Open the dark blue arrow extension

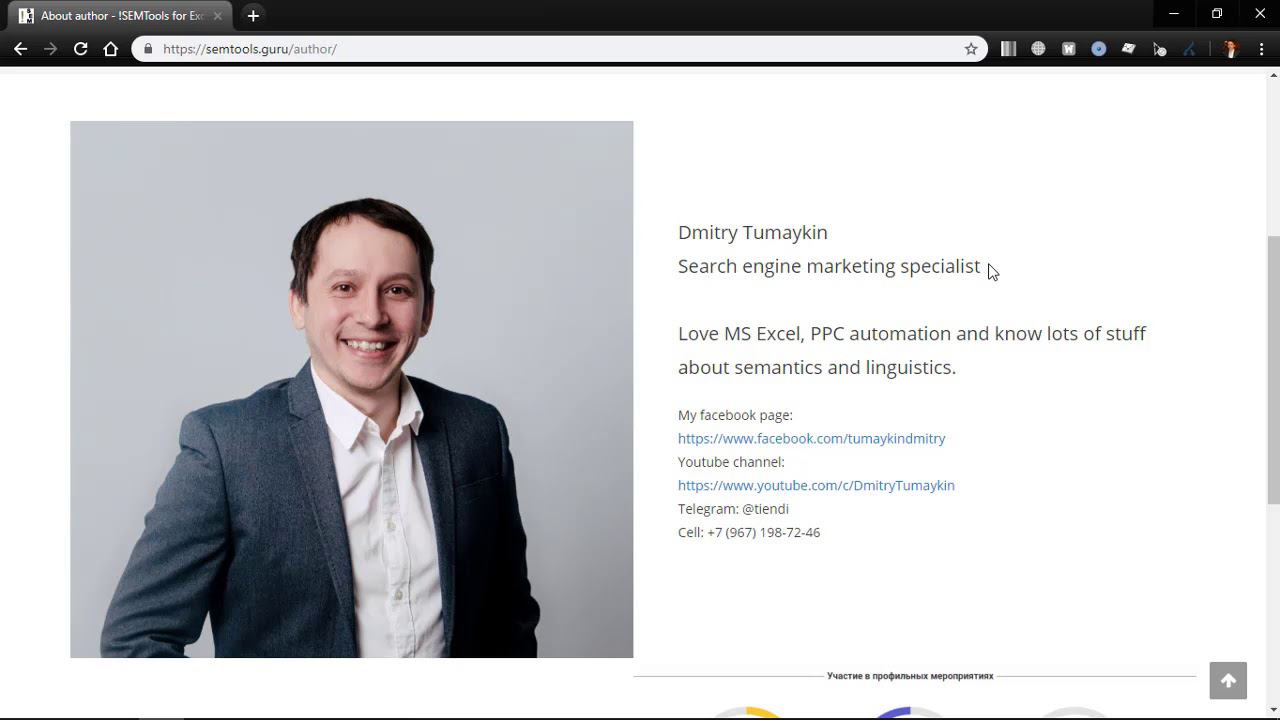click(x=1189, y=48)
